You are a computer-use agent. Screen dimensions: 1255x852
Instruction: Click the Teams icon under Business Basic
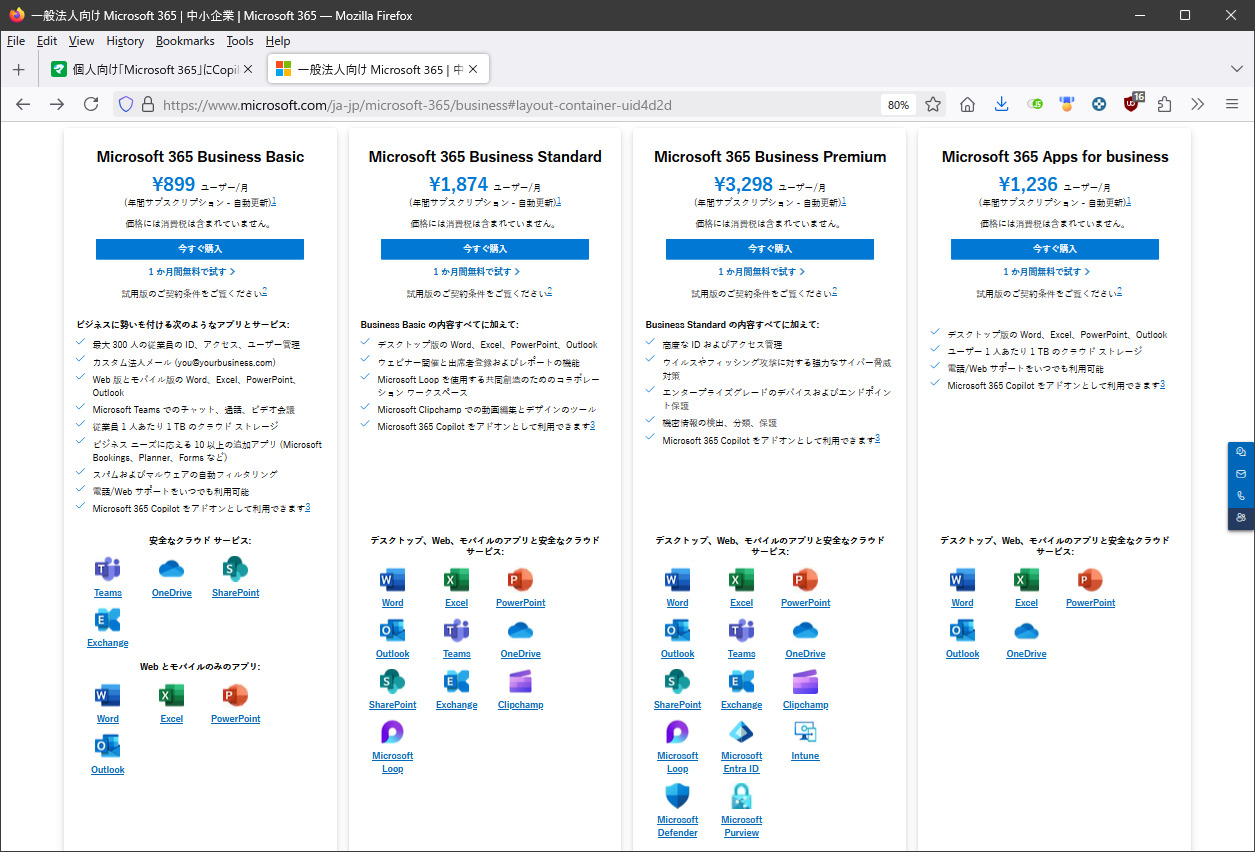[x=107, y=570]
